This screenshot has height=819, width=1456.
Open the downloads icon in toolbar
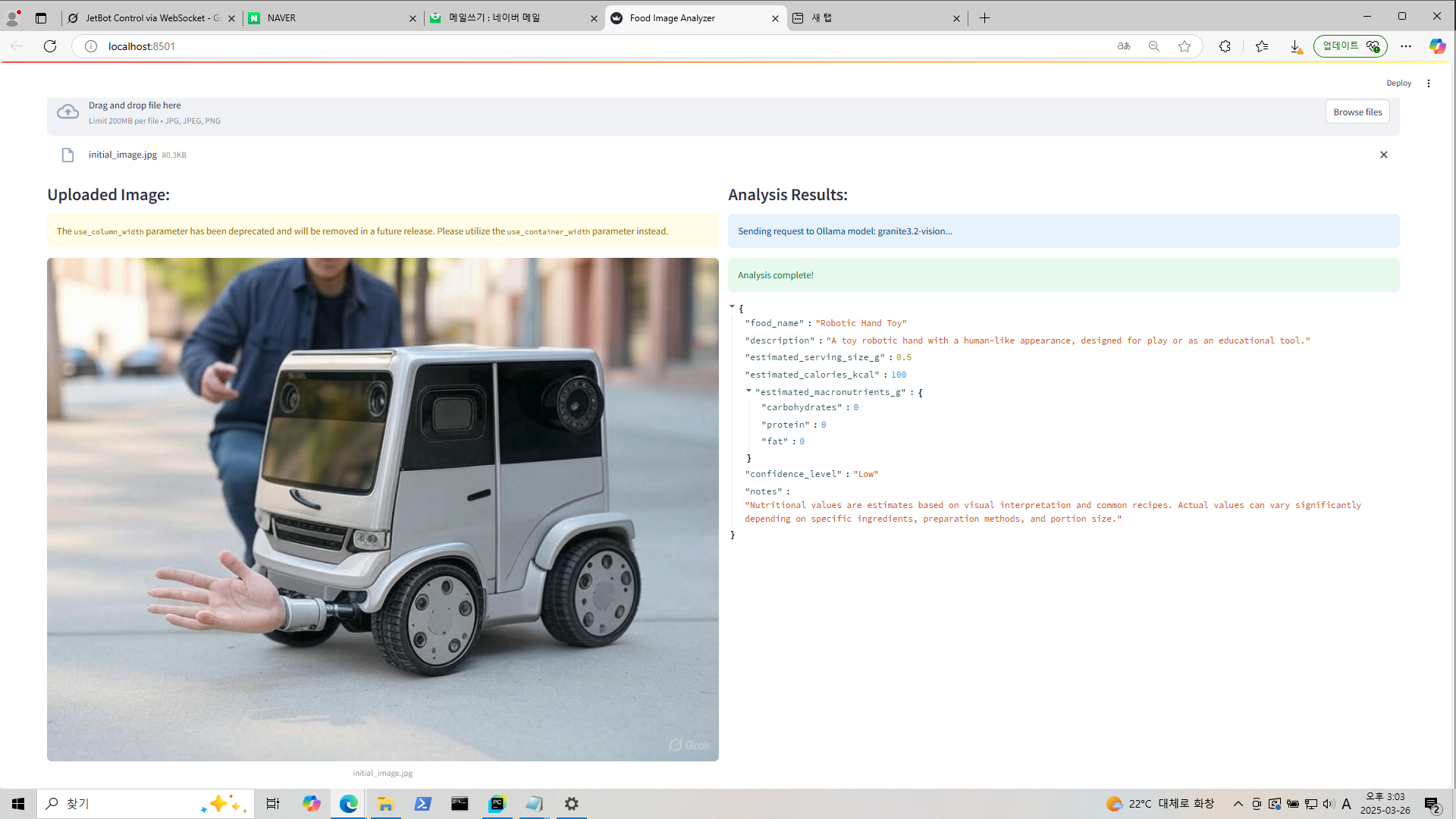[x=1295, y=46]
